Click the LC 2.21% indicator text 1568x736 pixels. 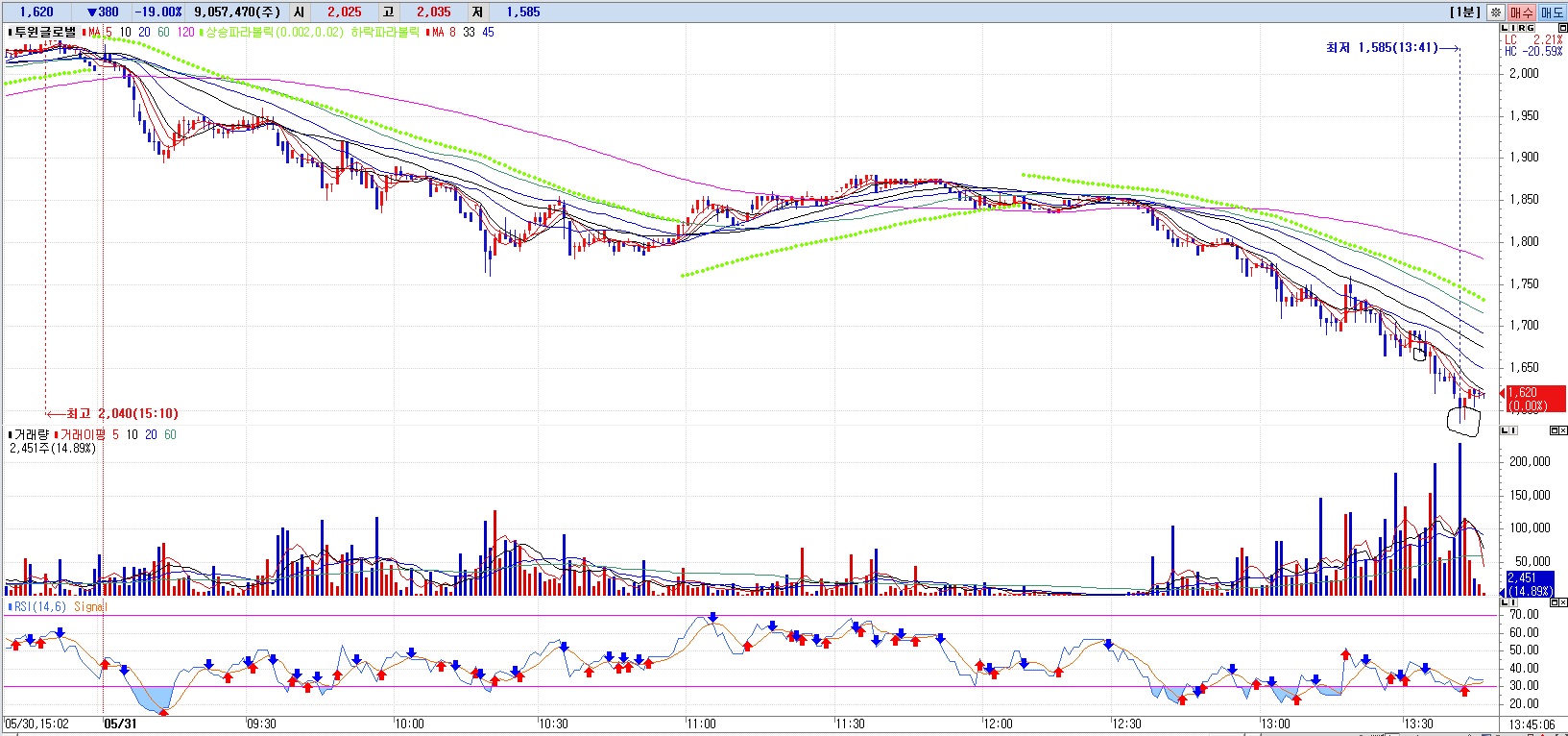(x=1533, y=40)
